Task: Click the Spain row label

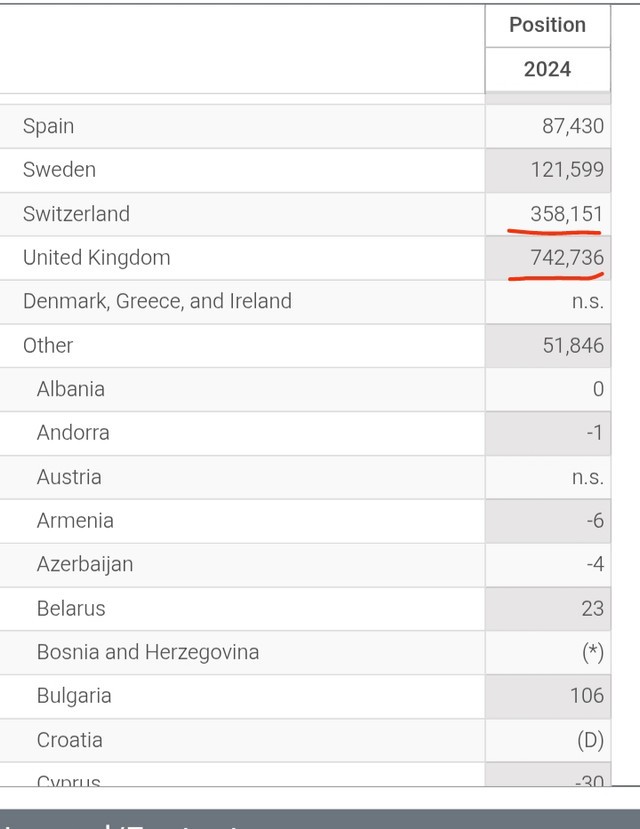Action: [x=48, y=126]
